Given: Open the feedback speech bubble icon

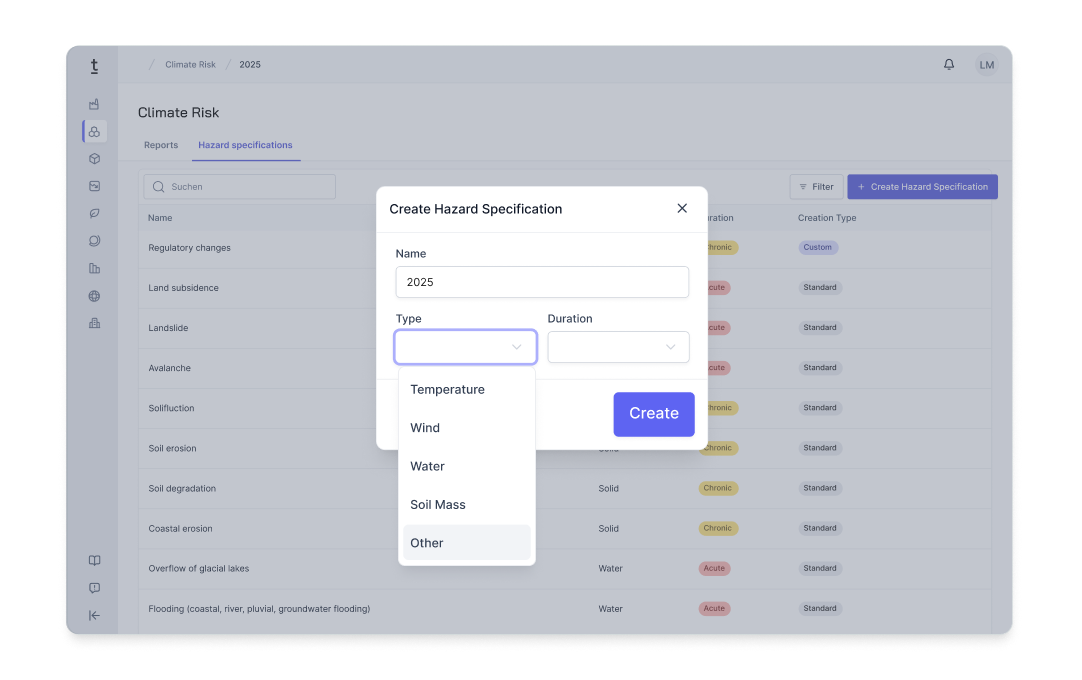Looking at the screenshot, I should [x=95, y=588].
